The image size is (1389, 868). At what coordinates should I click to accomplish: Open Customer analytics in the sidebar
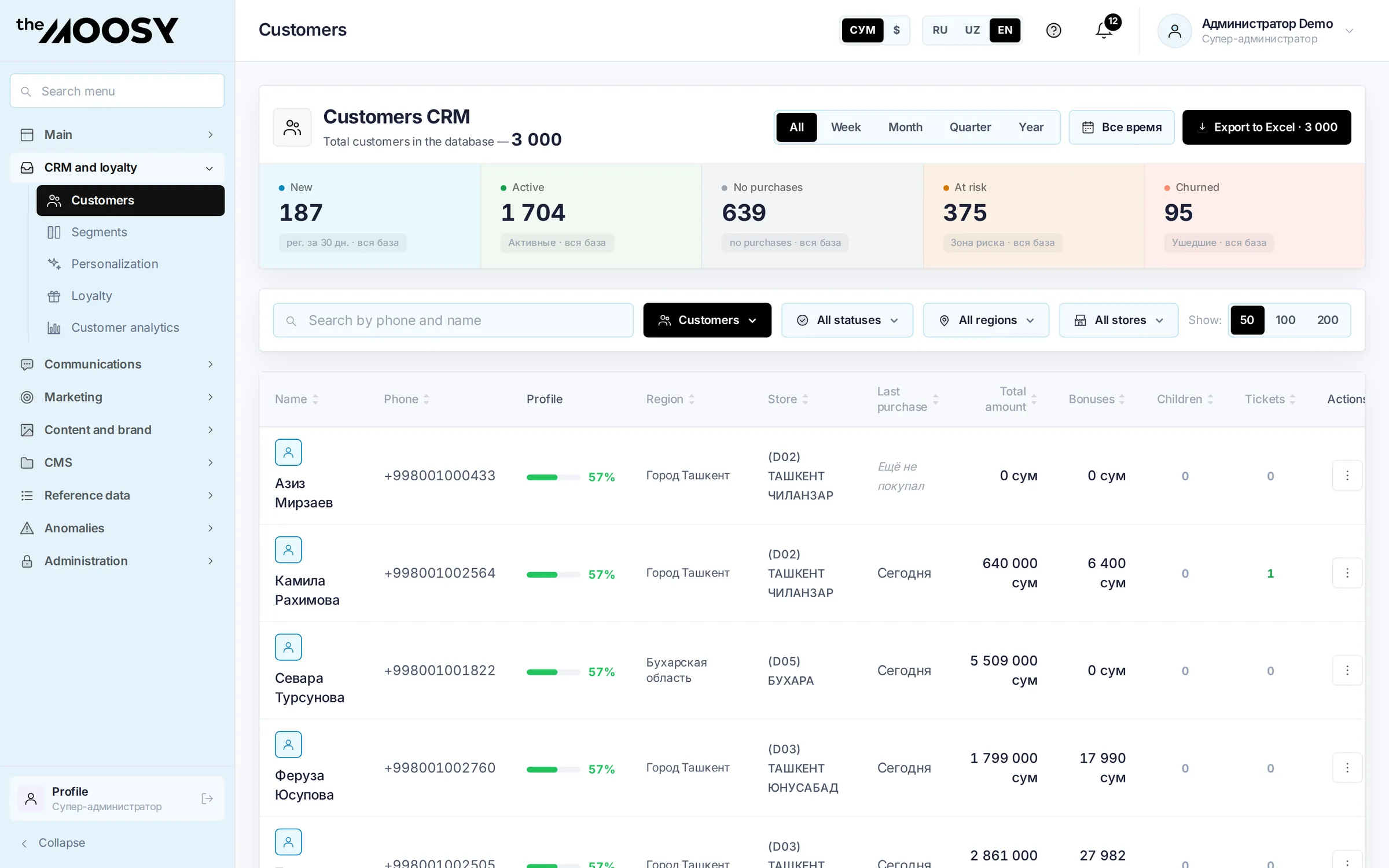pyautogui.click(x=130, y=328)
